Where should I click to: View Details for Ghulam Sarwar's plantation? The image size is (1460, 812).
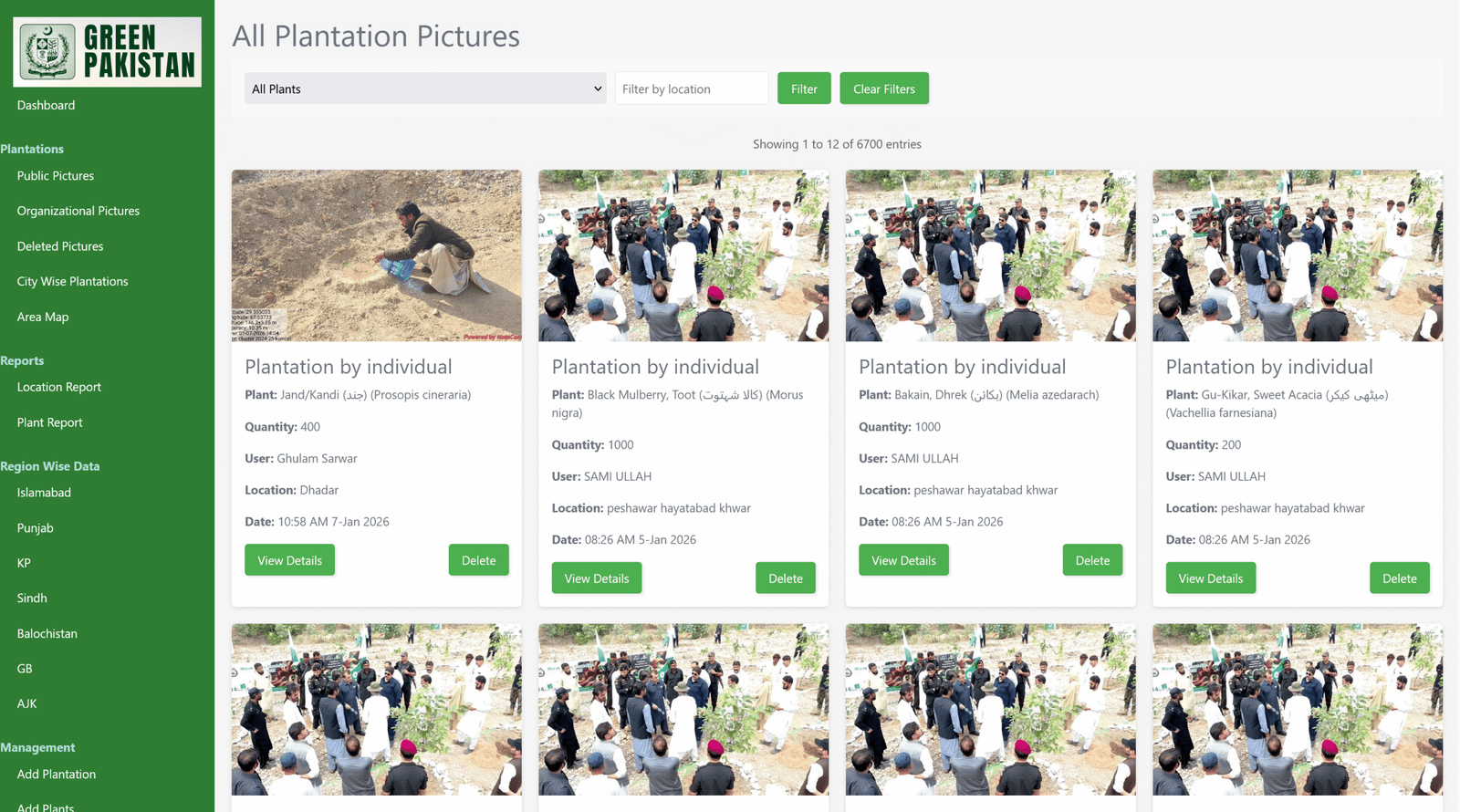pyautogui.click(x=289, y=560)
